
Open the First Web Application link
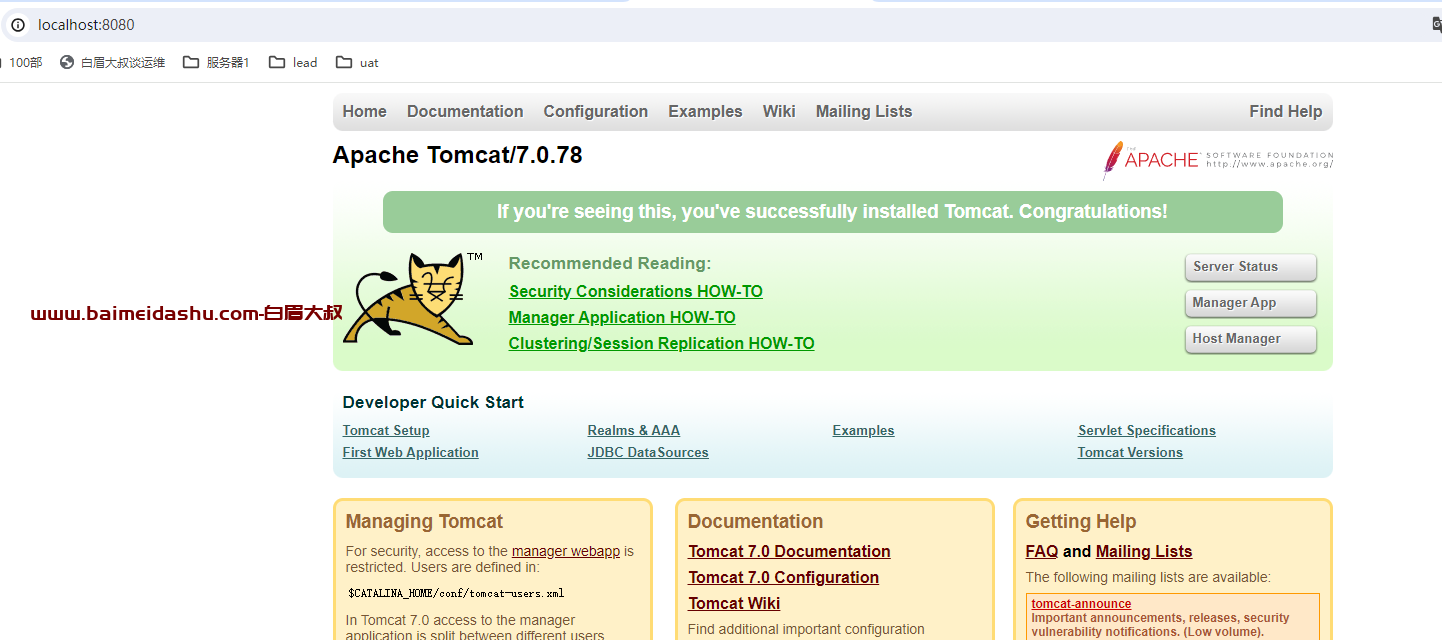(x=410, y=452)
